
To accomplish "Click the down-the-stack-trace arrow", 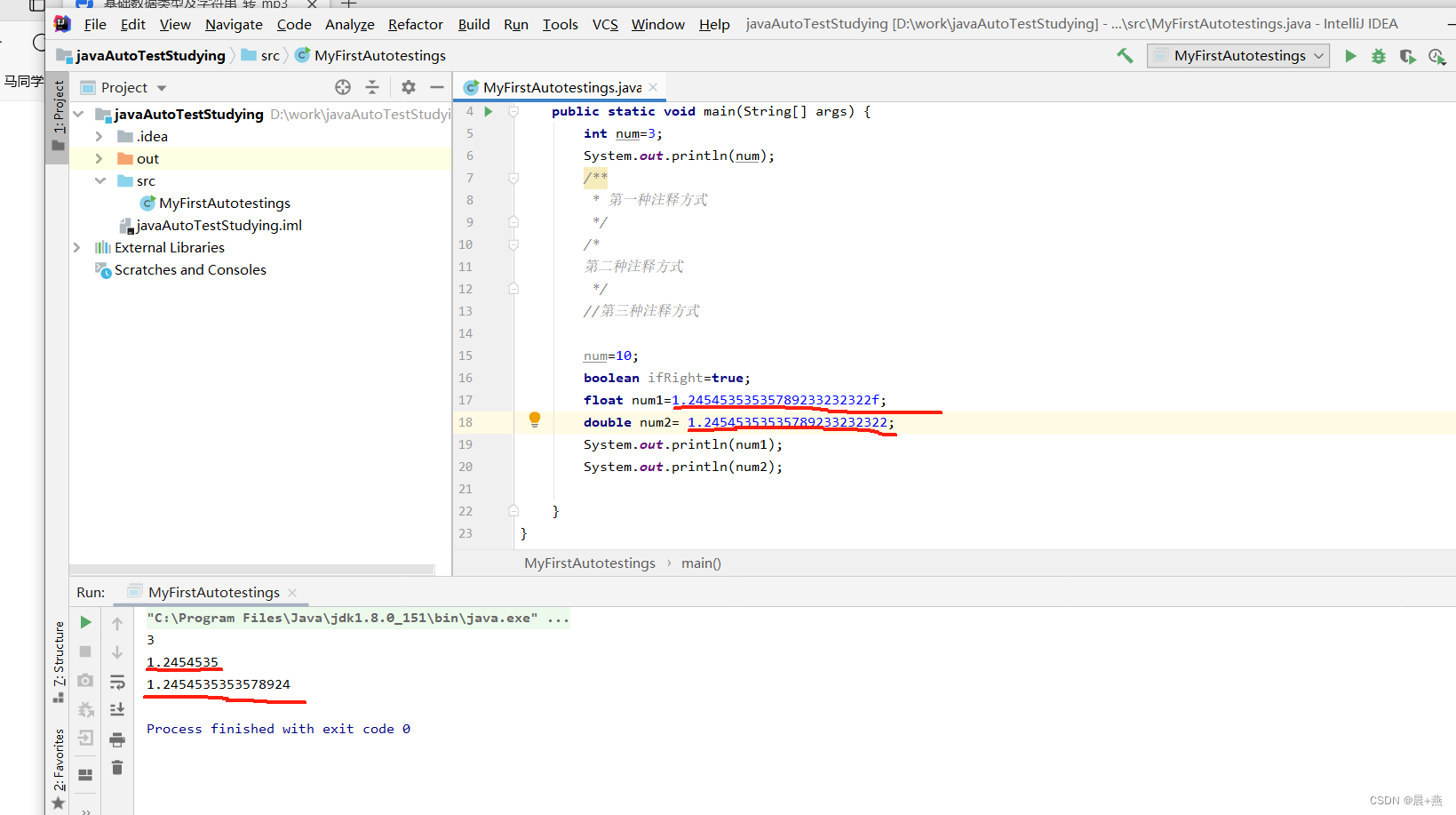I will point(117,652).
